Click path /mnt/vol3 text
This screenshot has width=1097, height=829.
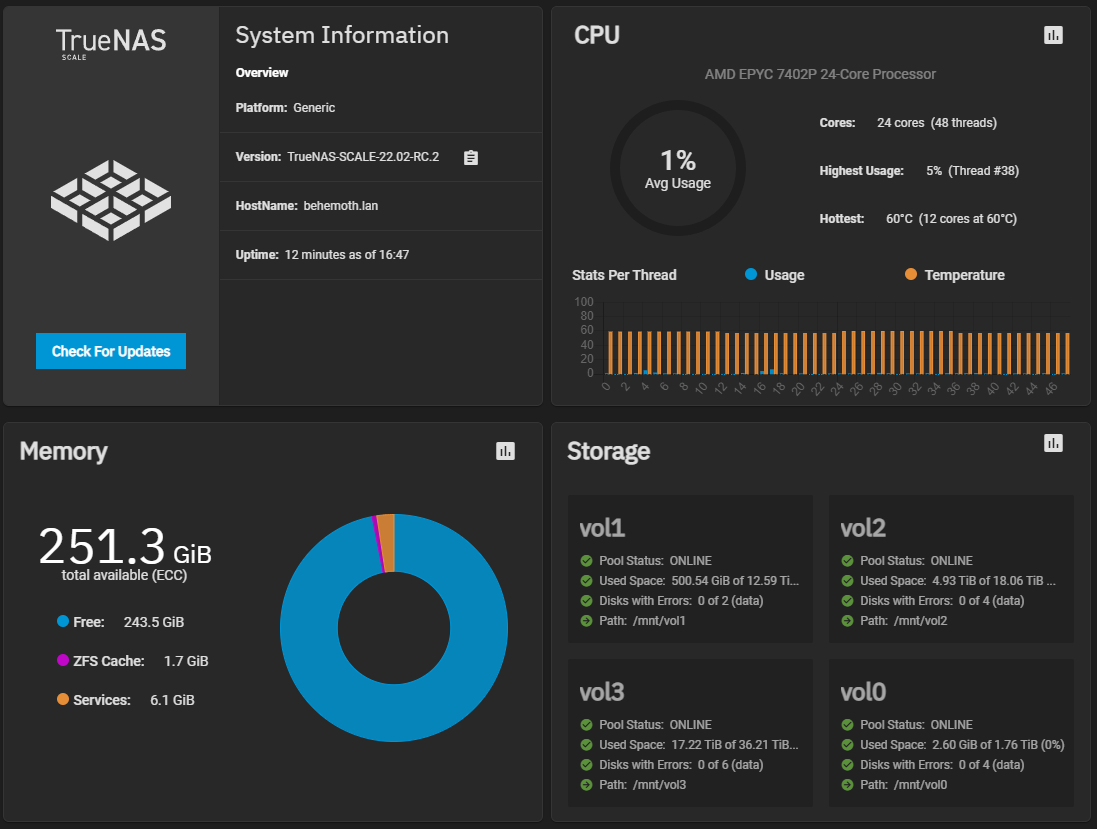(x=659, y=785)
